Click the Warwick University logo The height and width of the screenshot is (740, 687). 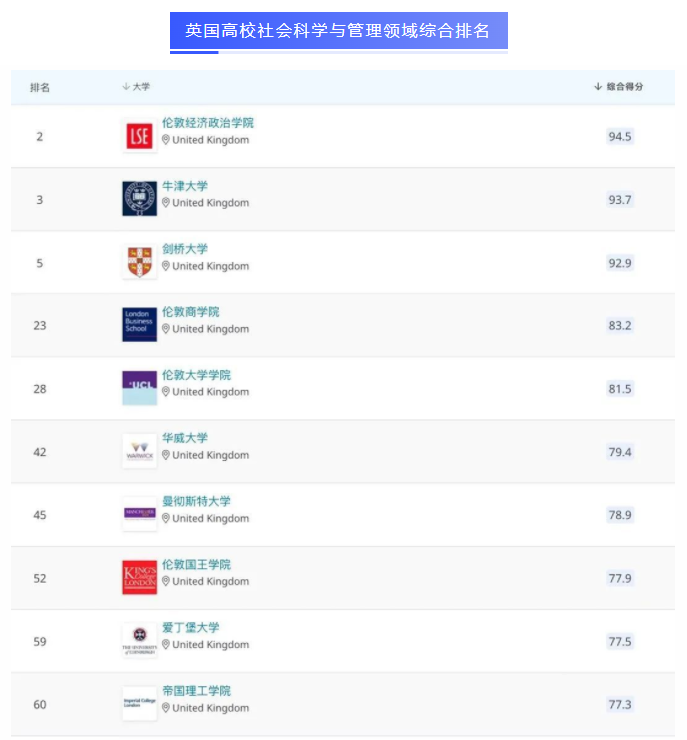click(x=139, y=451)
